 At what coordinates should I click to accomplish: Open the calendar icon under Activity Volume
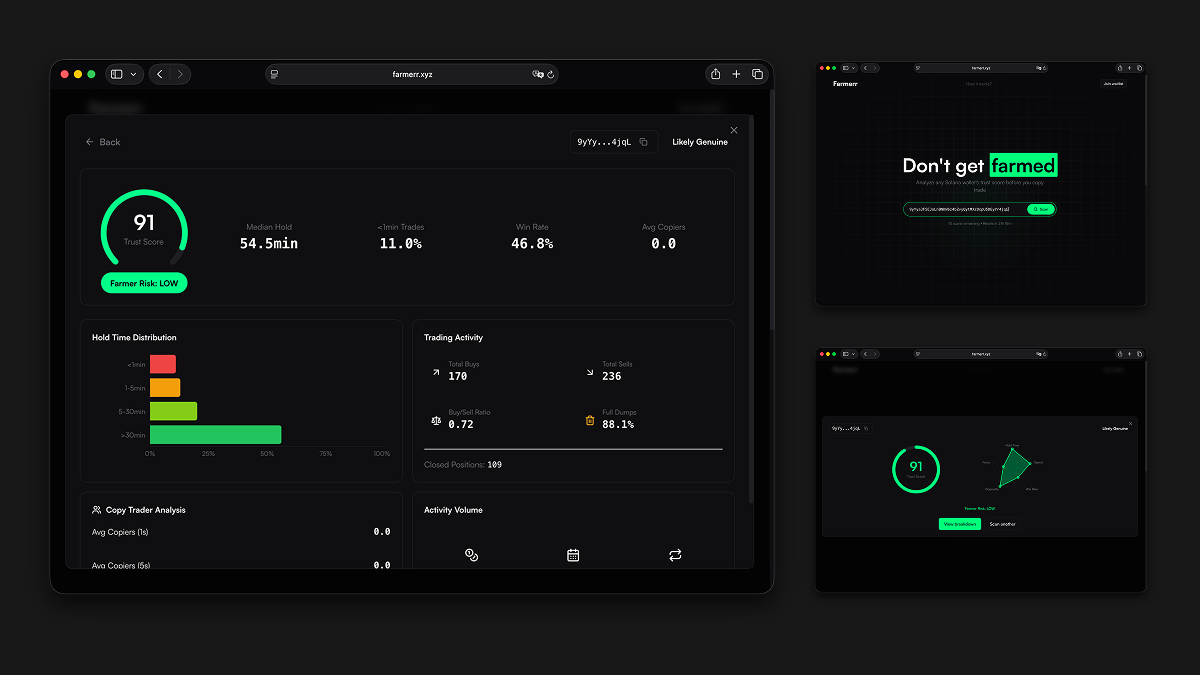573,555
